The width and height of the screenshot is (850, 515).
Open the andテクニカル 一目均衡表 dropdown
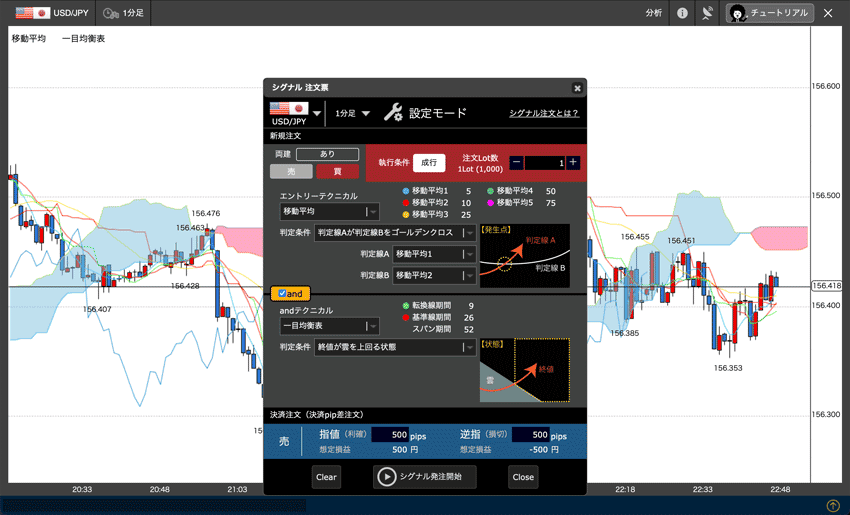click(x=329, y=326)
